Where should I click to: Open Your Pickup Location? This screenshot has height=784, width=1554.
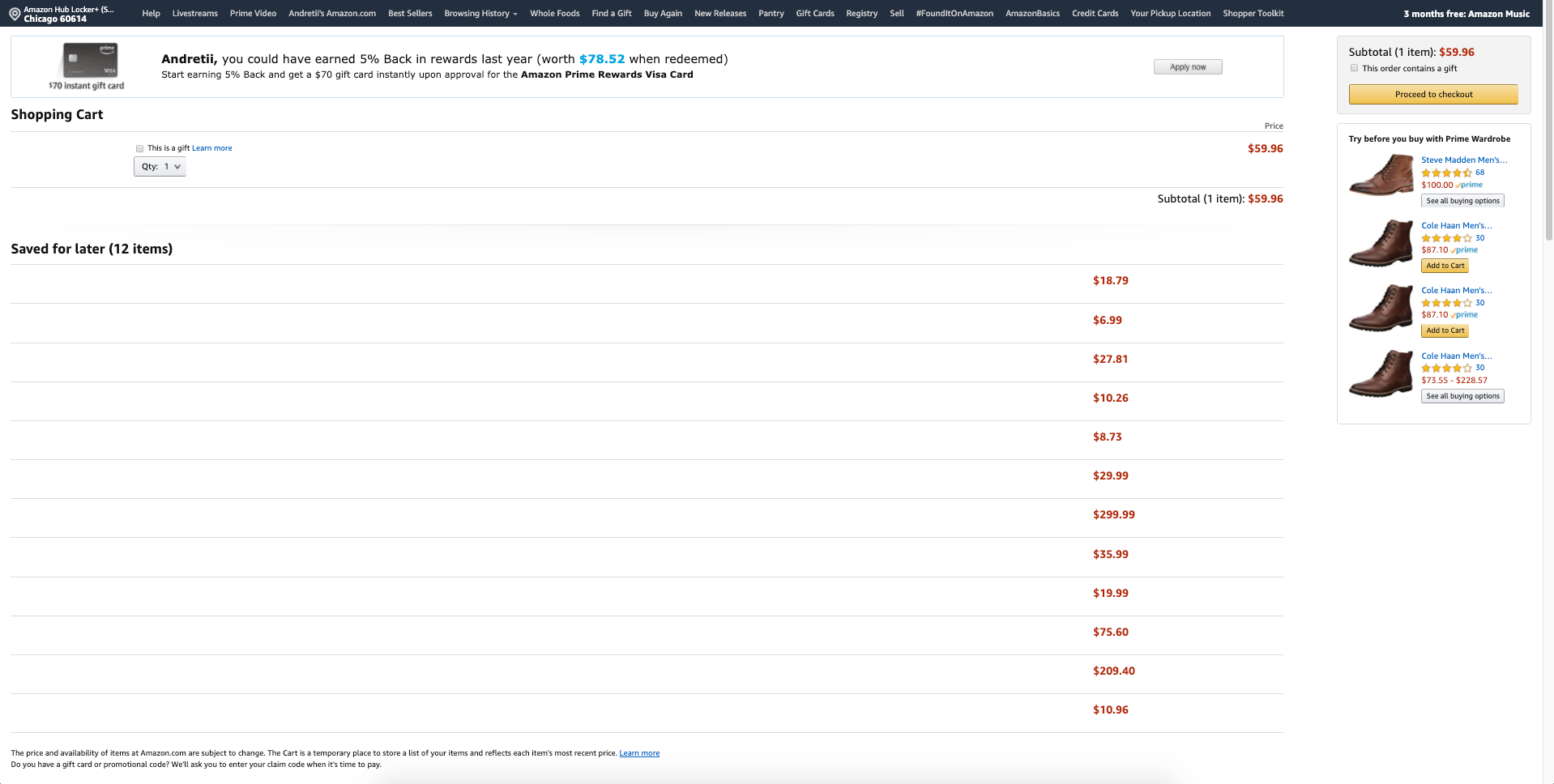pyautogui.click(x=1170, y=14)
